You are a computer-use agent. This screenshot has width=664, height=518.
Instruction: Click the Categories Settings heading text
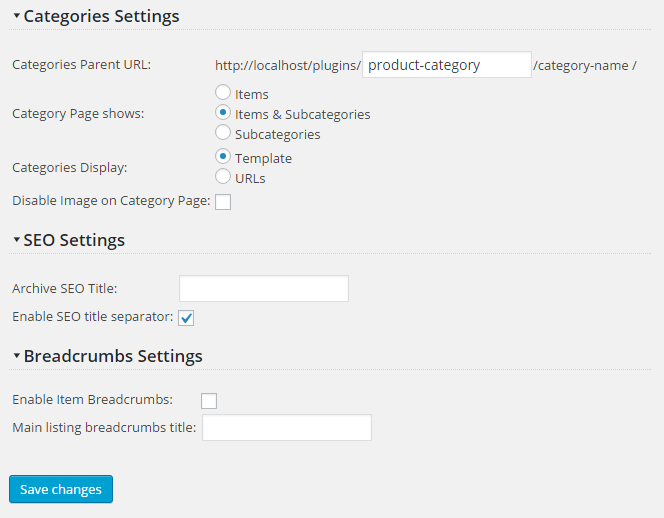101,16
